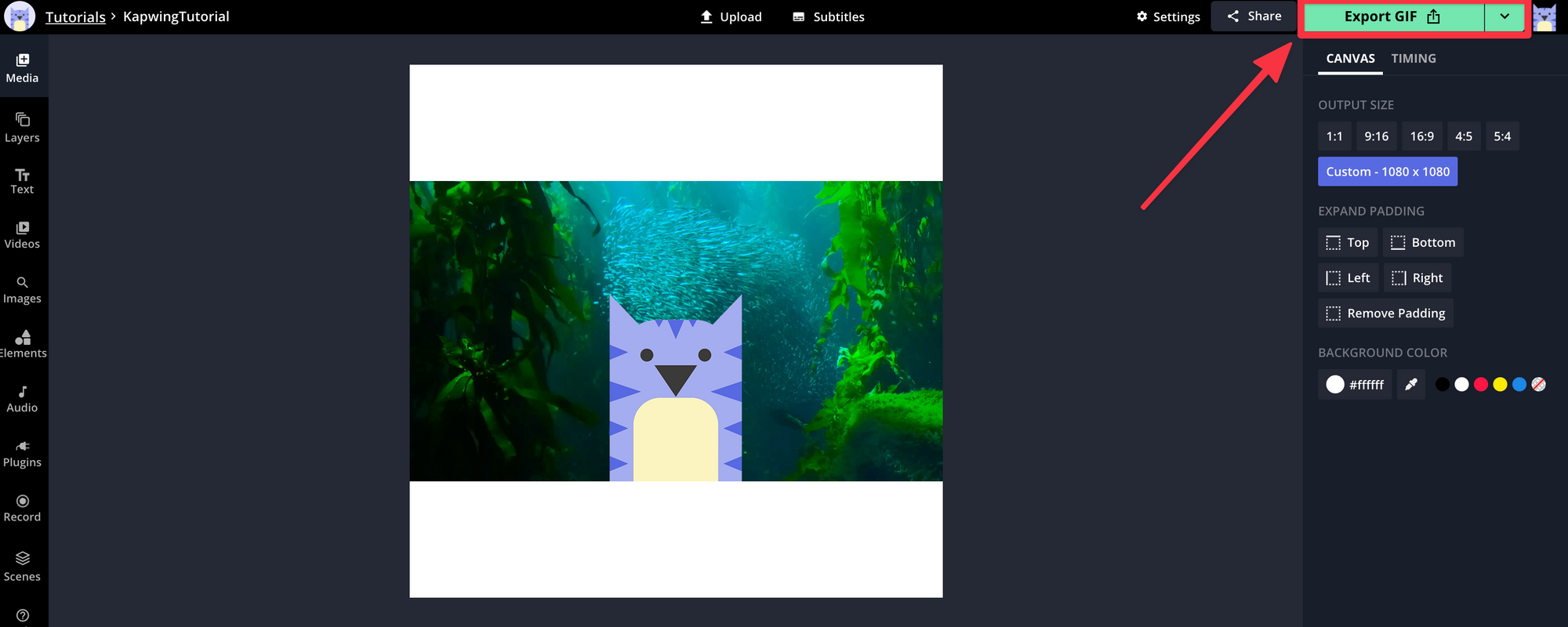Select the 16:9 output size
1568x627 pixels.
pos(1421,136)
